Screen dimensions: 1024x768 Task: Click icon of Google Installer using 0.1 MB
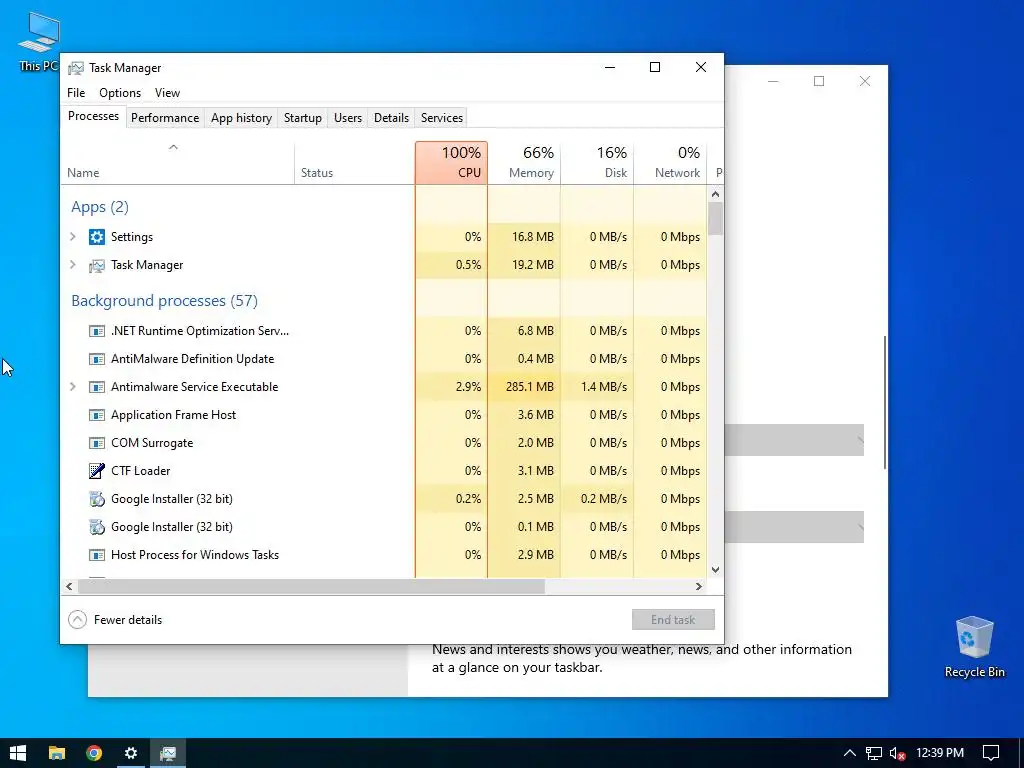[97, 527]
